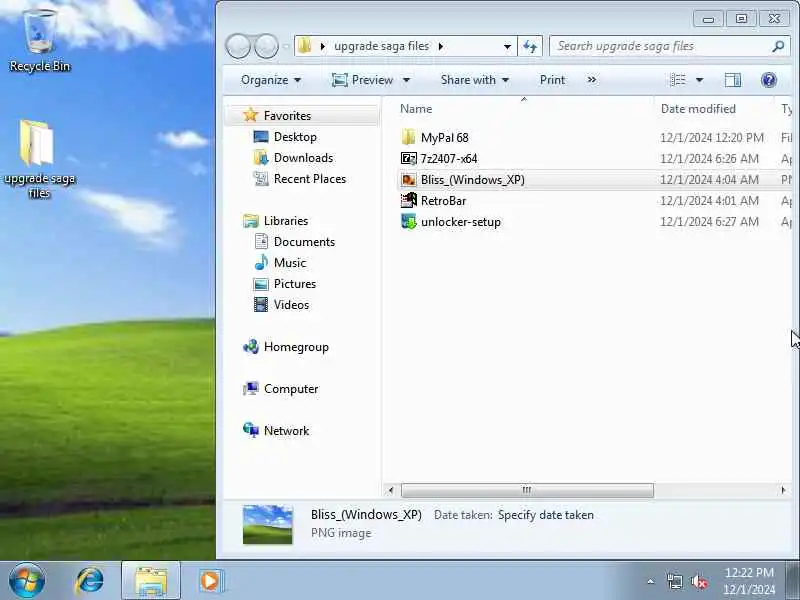Click Print in the toolbar
This screenshot has height=600, width=800.
click(x=552, y=80)
